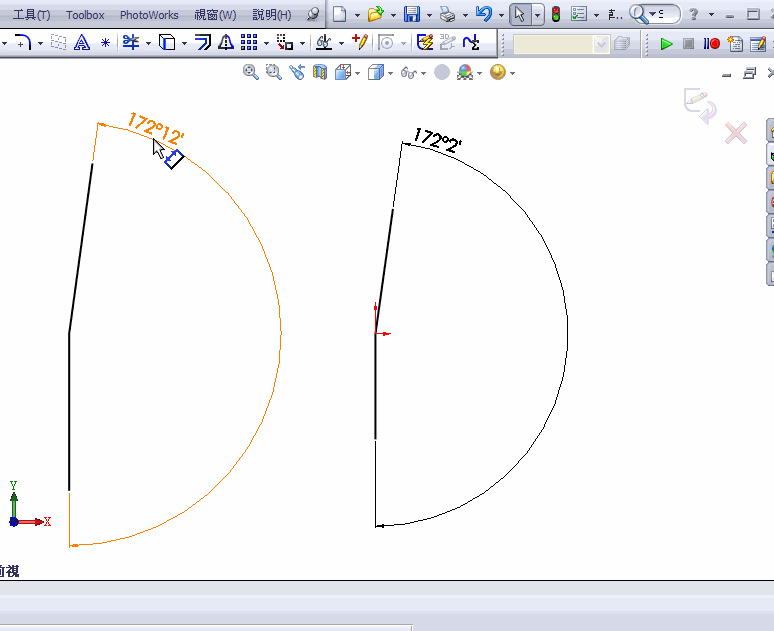Click the help question mark button
774x631 pixels.
click(x=694, y=14)
